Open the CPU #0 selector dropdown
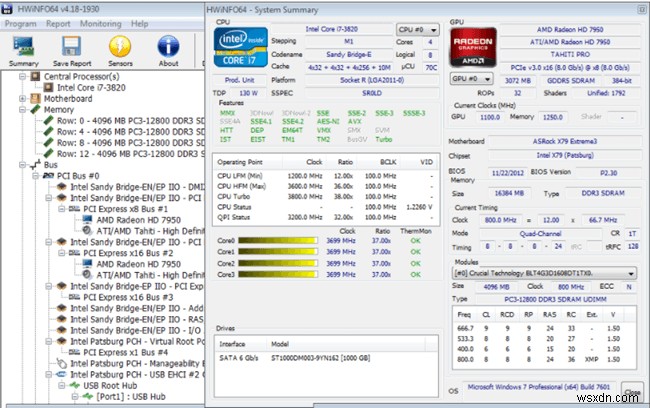 (419, 31)
